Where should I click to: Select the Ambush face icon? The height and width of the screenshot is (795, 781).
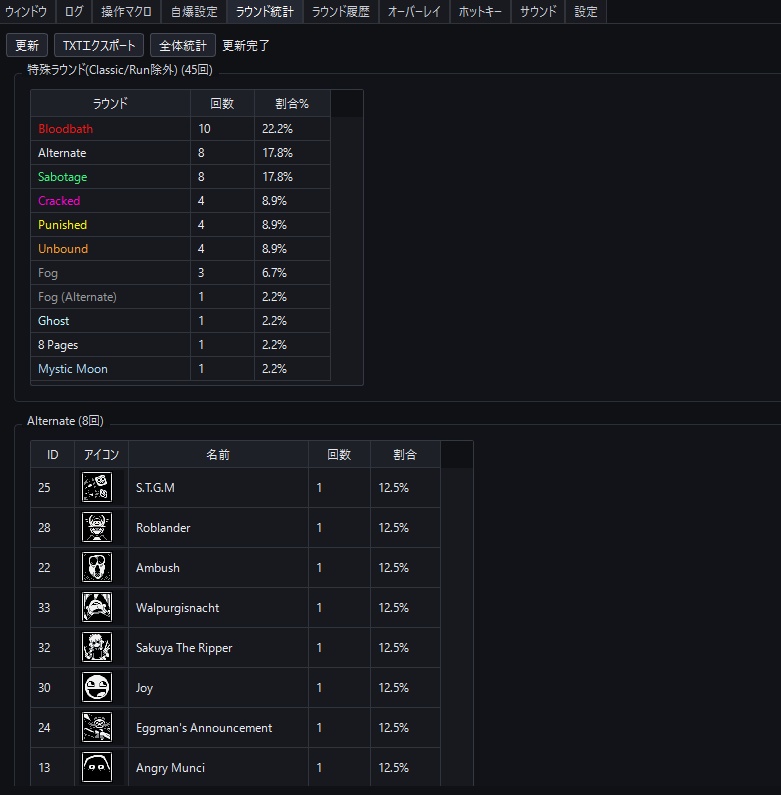(x=97, y=567)
